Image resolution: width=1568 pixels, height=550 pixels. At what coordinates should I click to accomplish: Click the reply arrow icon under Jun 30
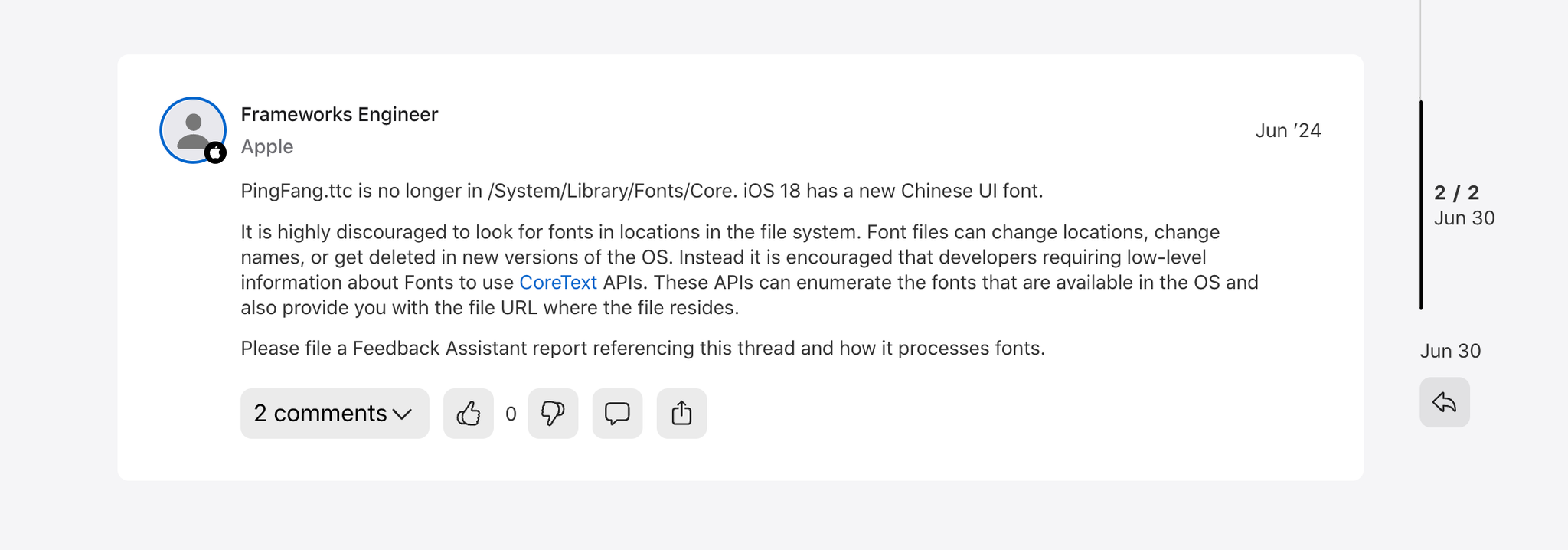click(x=1444, y=402)
